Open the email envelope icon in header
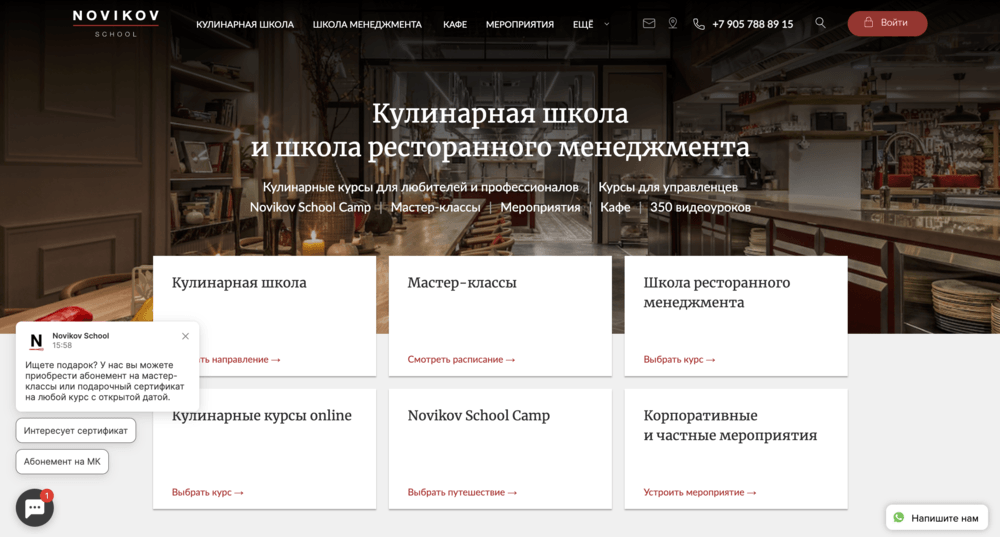1000x537 pixels. pyautogui.click(x=649, y=23)
